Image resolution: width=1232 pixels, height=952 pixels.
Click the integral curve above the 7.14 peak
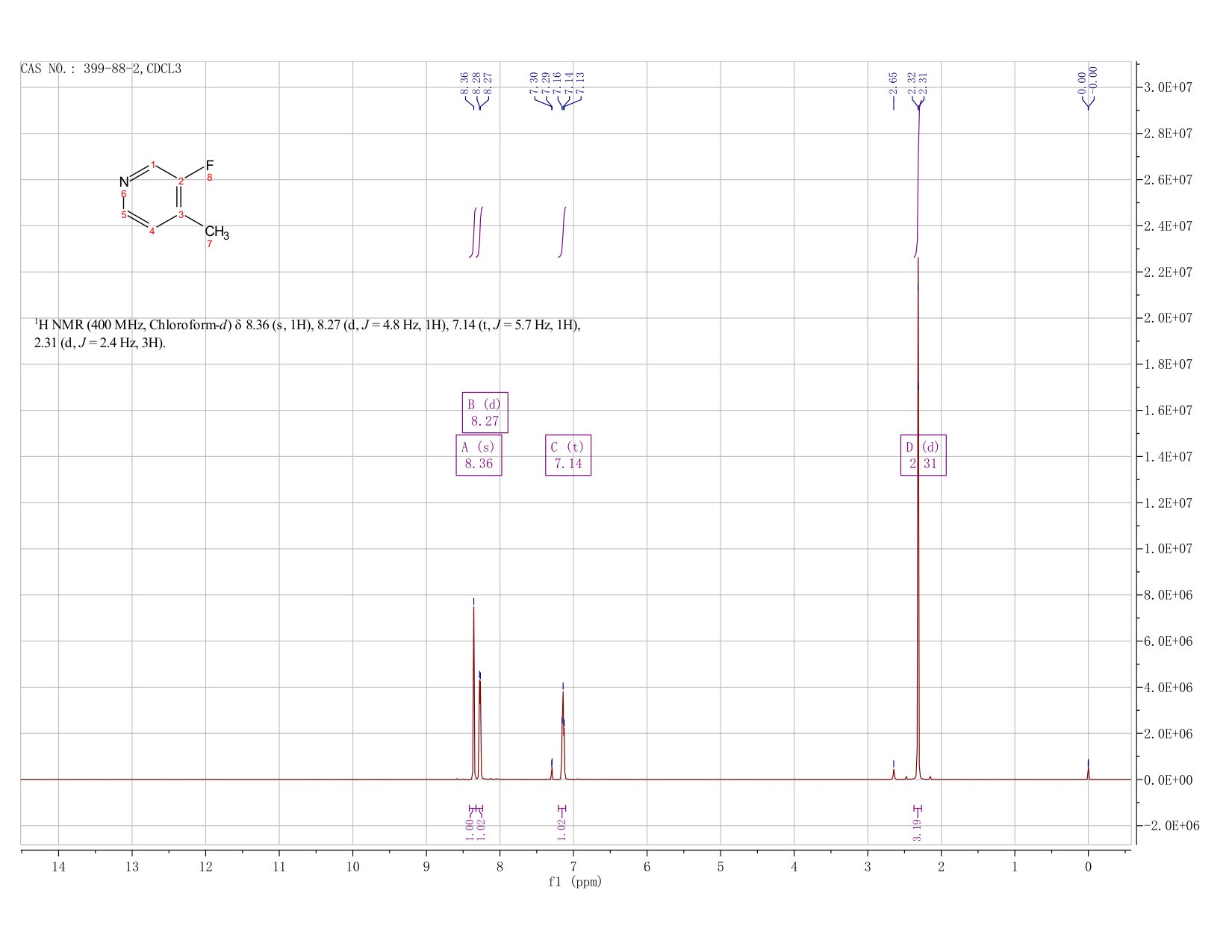click(562, 232)
